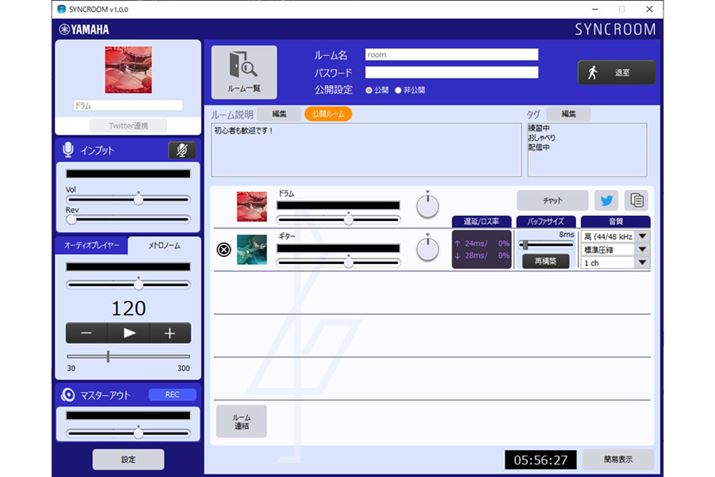The image size is (715, 477).
Task: Click the 音質 header tab
Action: (616, 222)
